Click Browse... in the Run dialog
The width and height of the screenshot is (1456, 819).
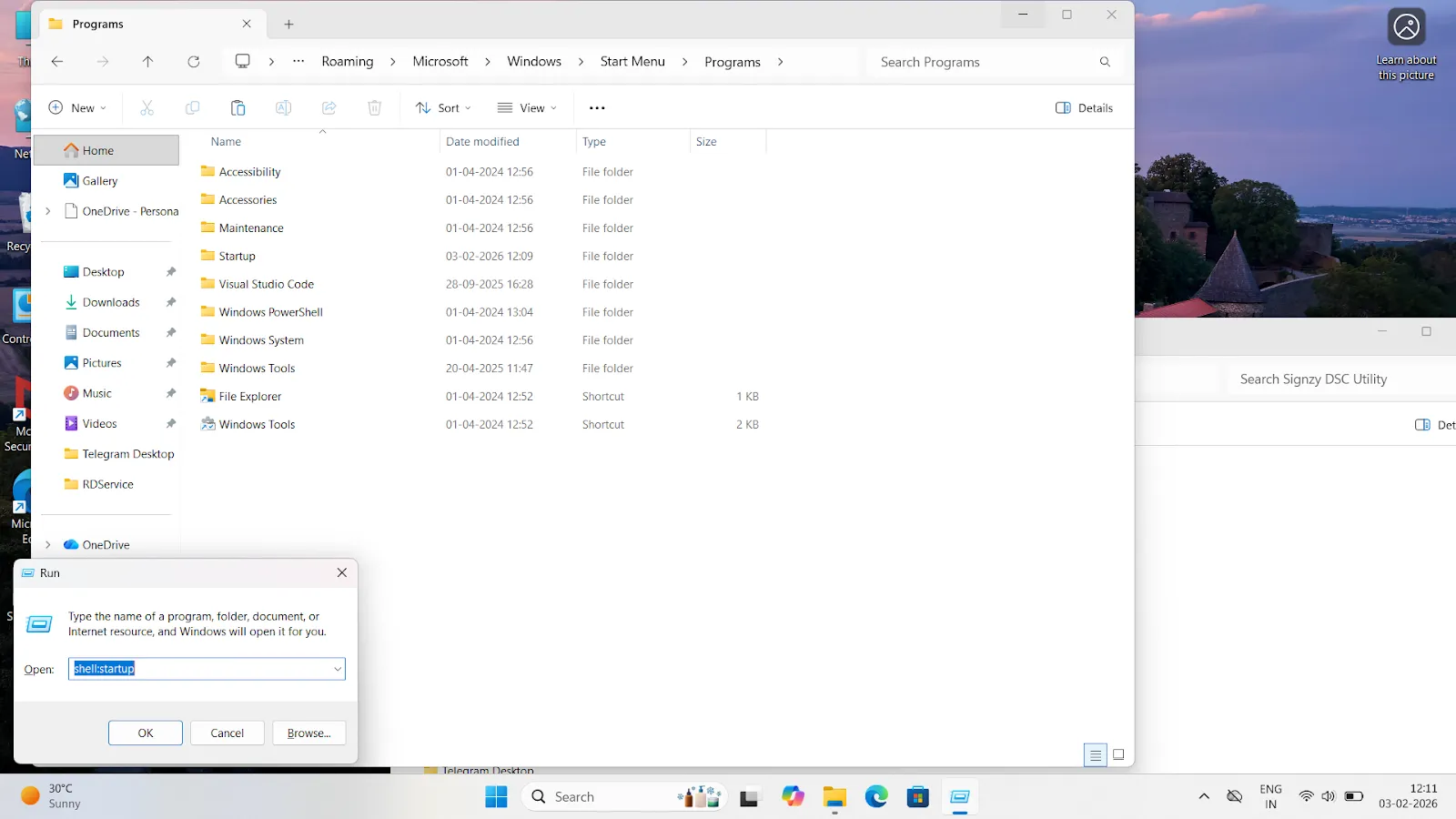tap(309, 733)
